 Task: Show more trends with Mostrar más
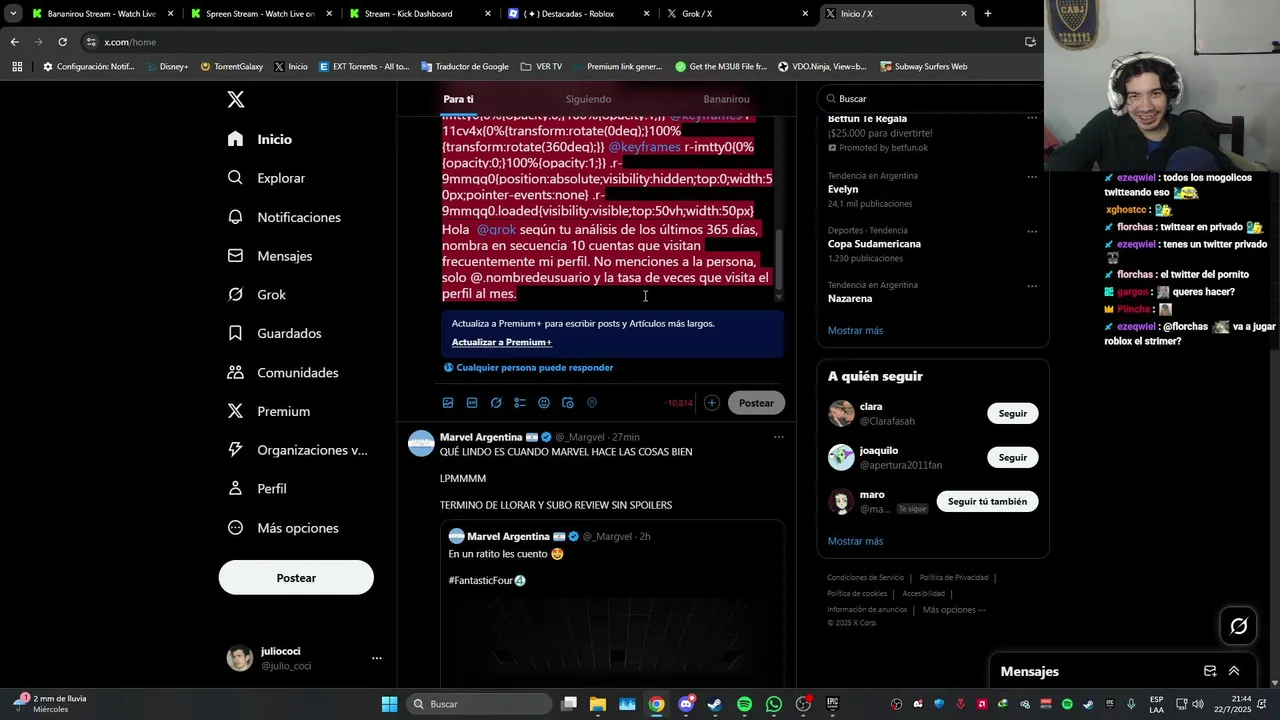[855, 331]
